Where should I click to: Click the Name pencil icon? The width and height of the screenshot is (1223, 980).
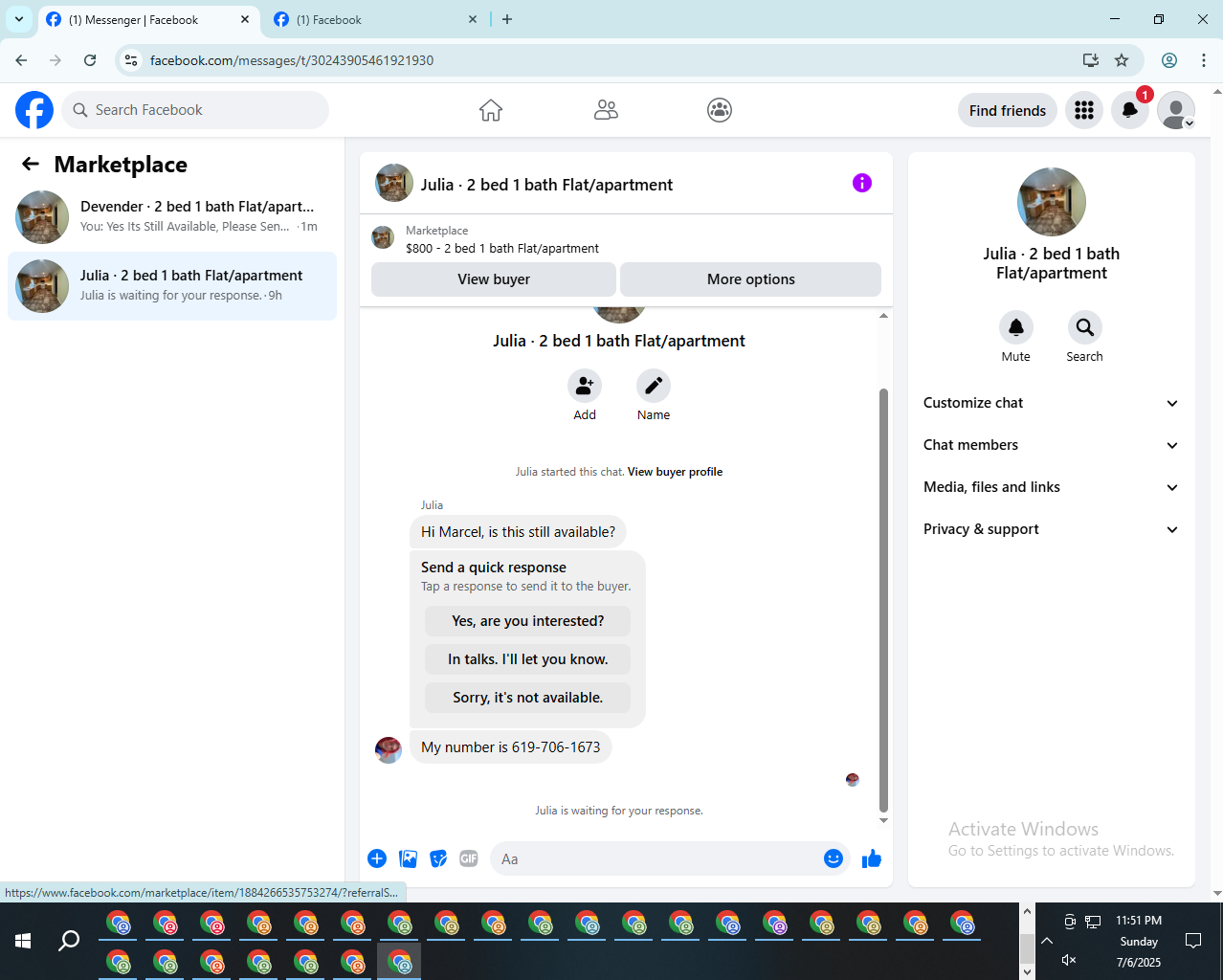654,386
